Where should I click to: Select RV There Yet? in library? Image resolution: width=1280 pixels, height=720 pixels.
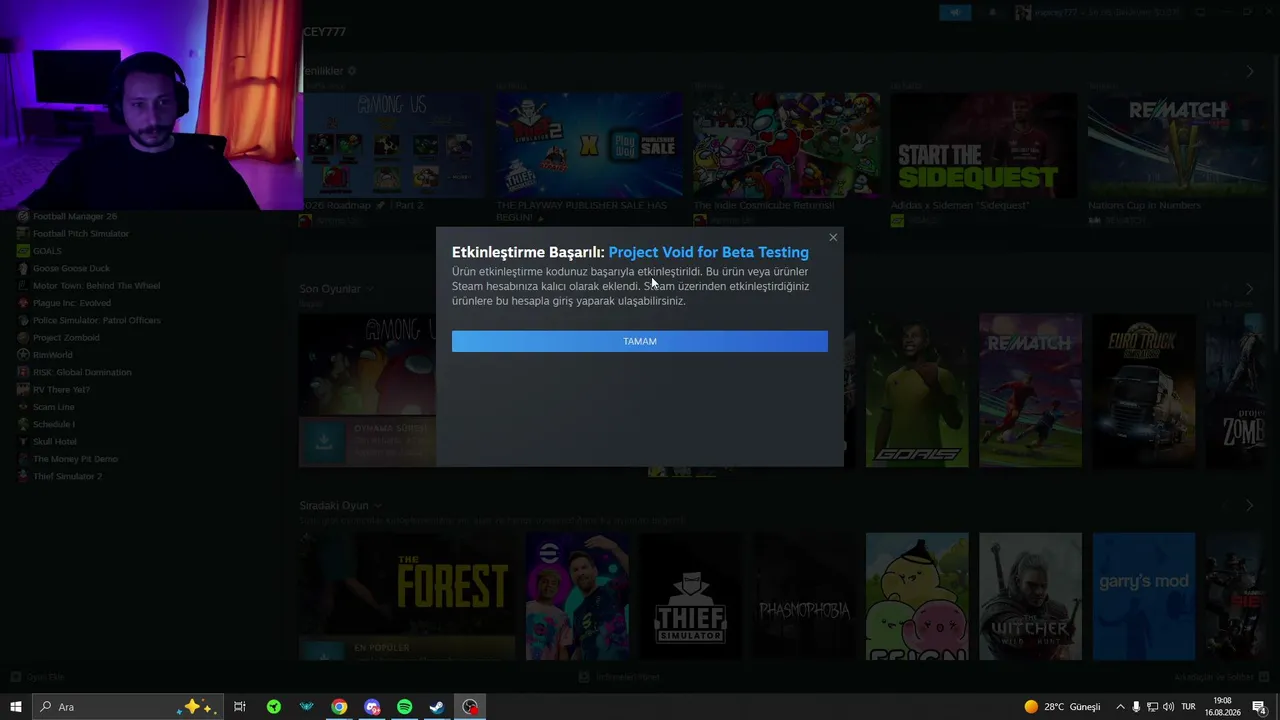61,389
